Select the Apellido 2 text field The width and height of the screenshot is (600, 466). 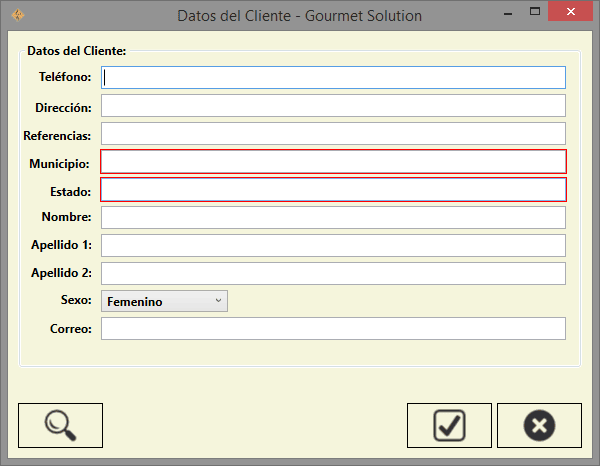pos(333,273)
